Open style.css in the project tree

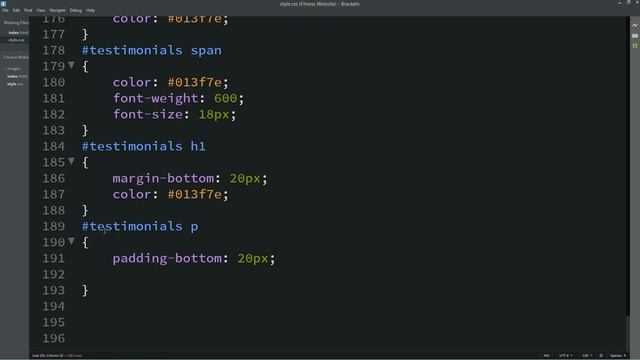tap(15, 84)
